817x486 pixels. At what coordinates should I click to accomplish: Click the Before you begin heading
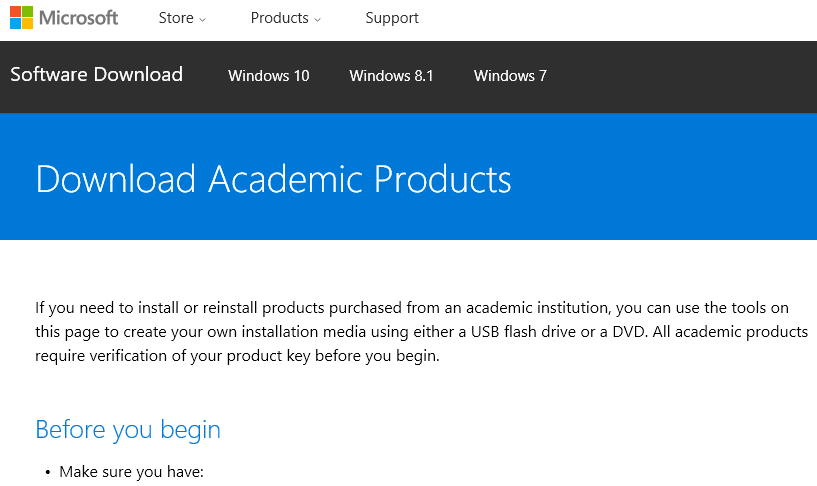(x=128, y=429)
